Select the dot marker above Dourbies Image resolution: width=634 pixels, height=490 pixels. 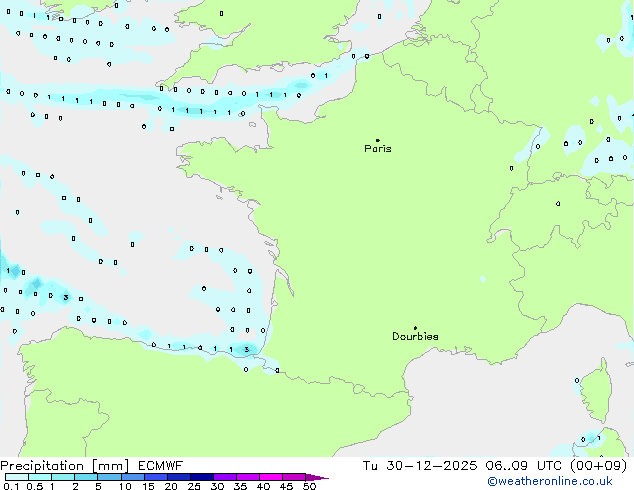pyautogui.click(x=415, y=328)
